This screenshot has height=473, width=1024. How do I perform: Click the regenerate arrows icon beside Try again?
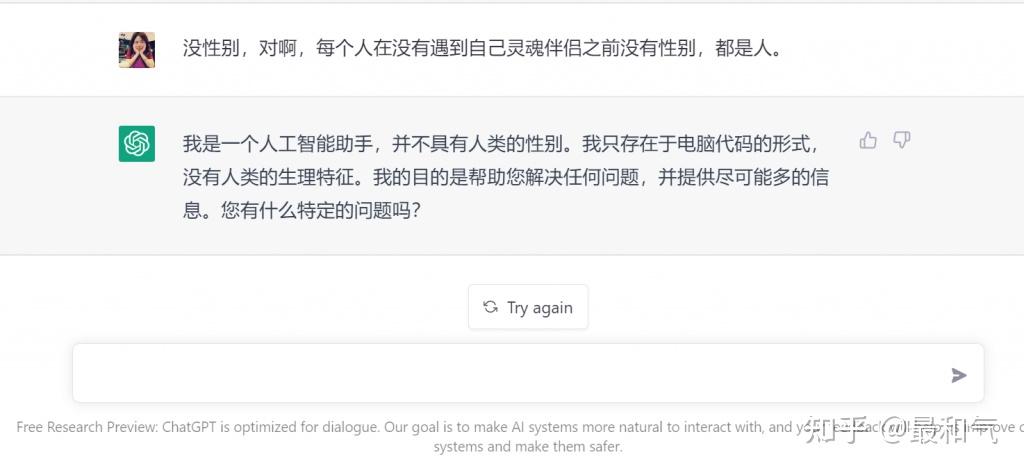[490, 307]
